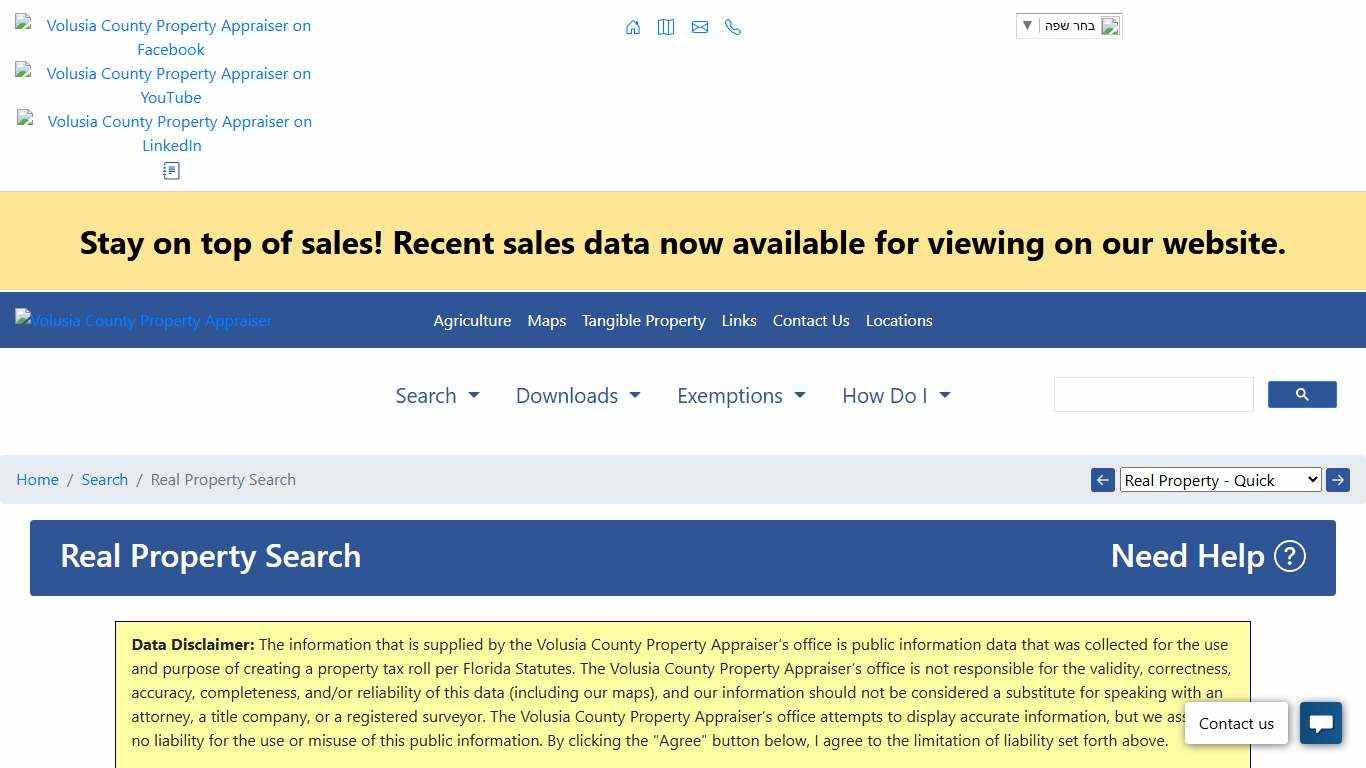Open Need Help via the question mark icon
The height and width of the screenshot is (768, 1366).
tap(1290, 556)
